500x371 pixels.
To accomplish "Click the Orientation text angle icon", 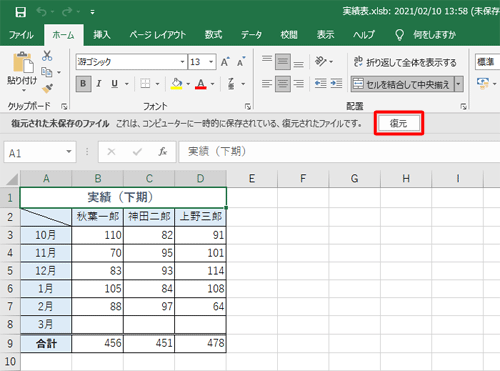I will pyautogui.click(x=321, y=61).
